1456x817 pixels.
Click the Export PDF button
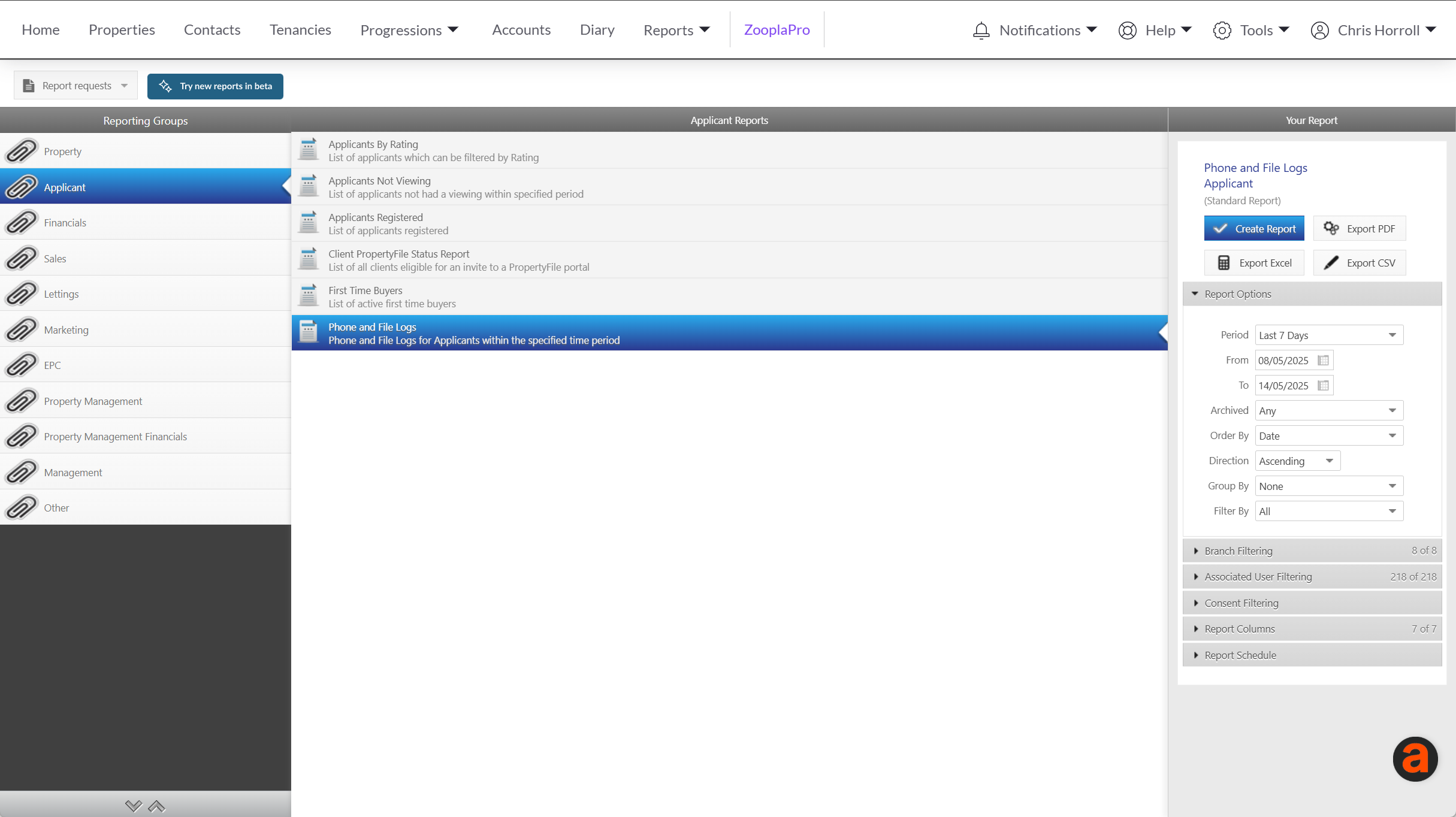[1360, 228]
